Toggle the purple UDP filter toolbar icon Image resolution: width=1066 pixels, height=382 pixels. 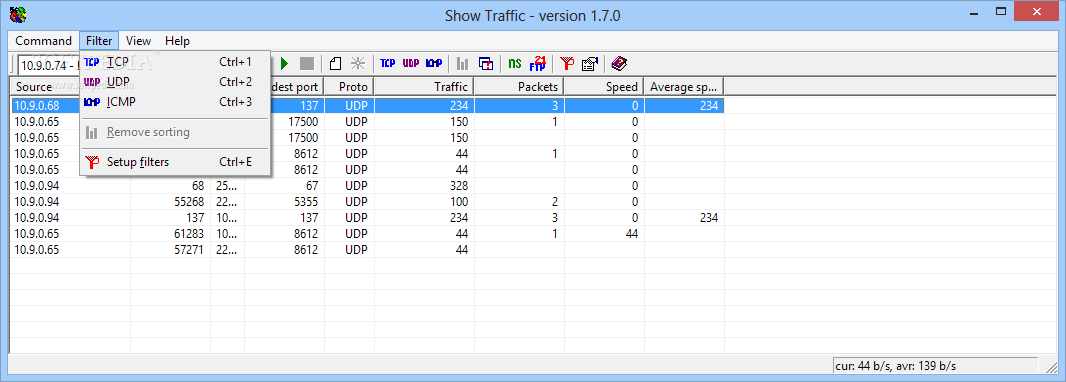(x=411, y=63)
